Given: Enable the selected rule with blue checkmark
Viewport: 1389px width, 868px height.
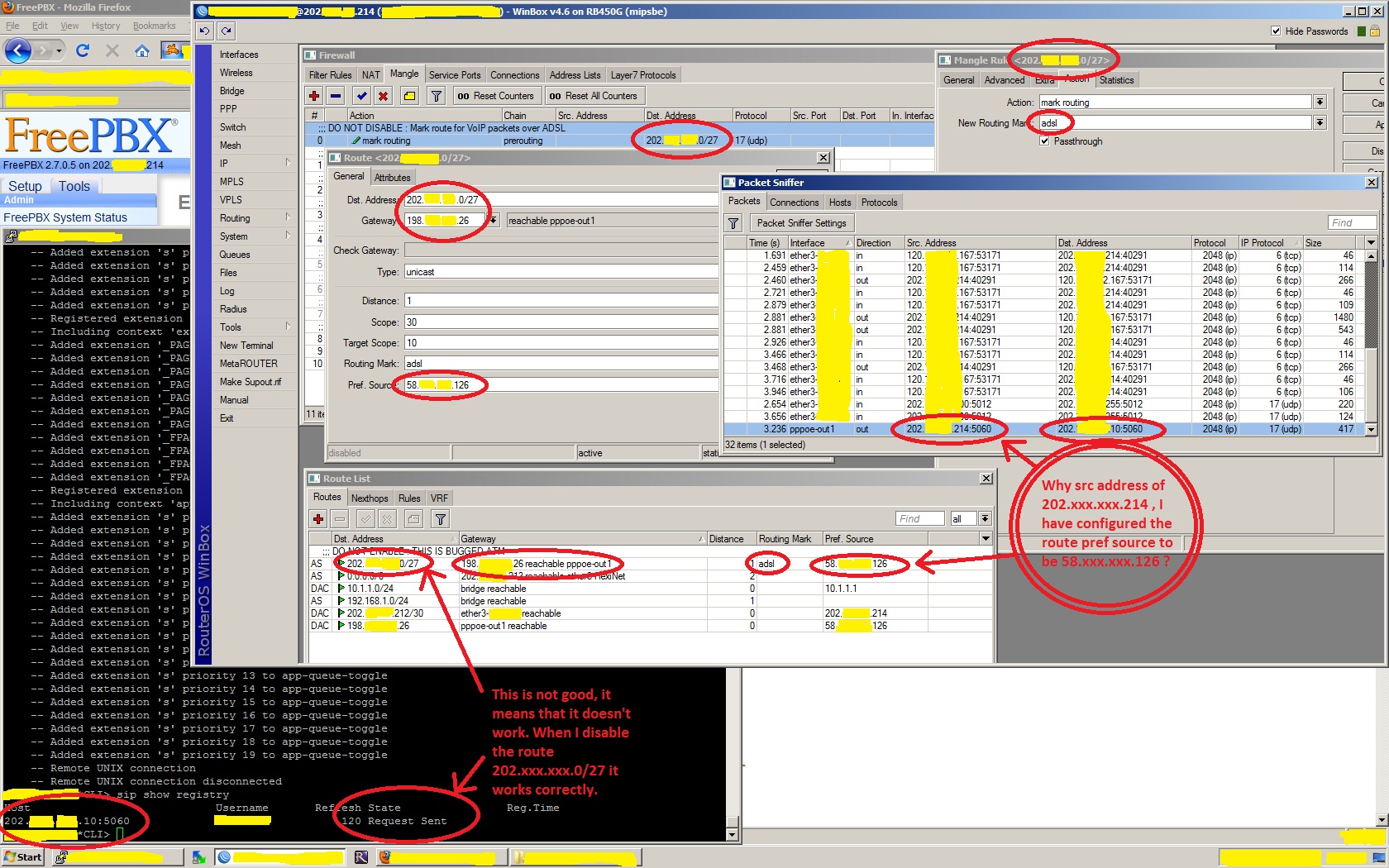Looking at the screenshot, I should [x=361, y=96].
